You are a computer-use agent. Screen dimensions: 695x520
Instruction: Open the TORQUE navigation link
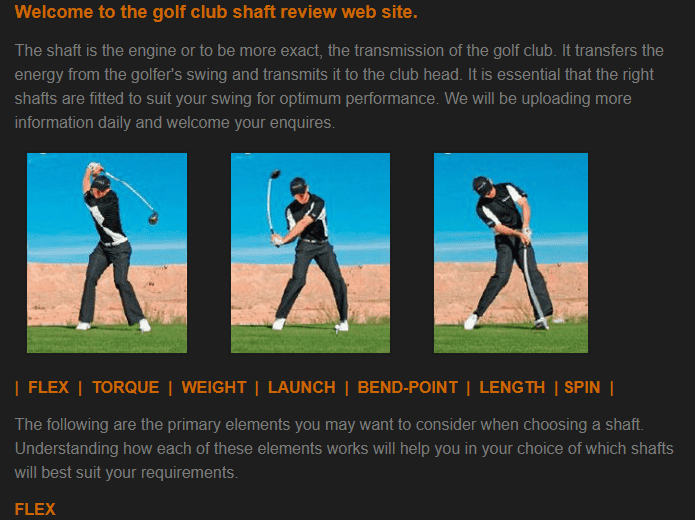125,387
